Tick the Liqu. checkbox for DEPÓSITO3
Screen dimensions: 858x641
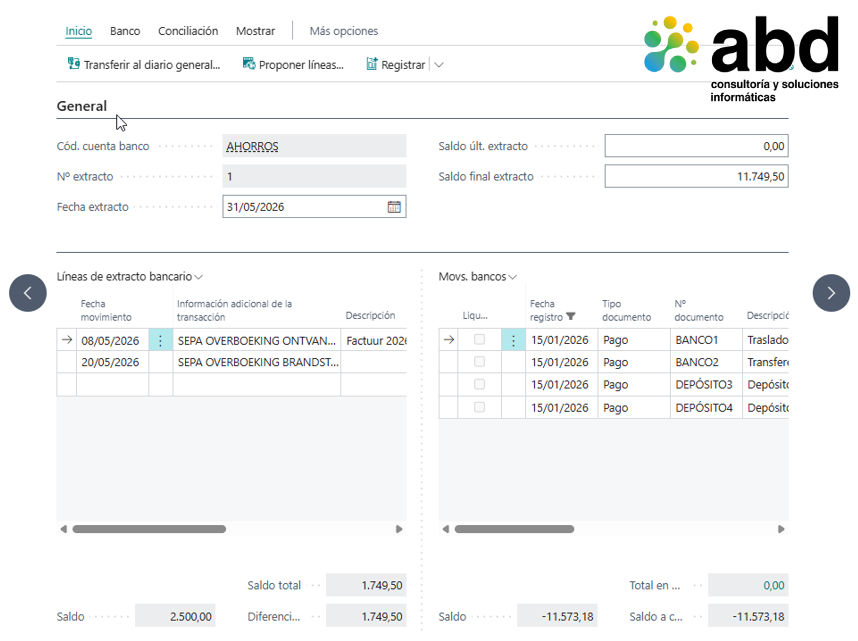tap(479, 384)
